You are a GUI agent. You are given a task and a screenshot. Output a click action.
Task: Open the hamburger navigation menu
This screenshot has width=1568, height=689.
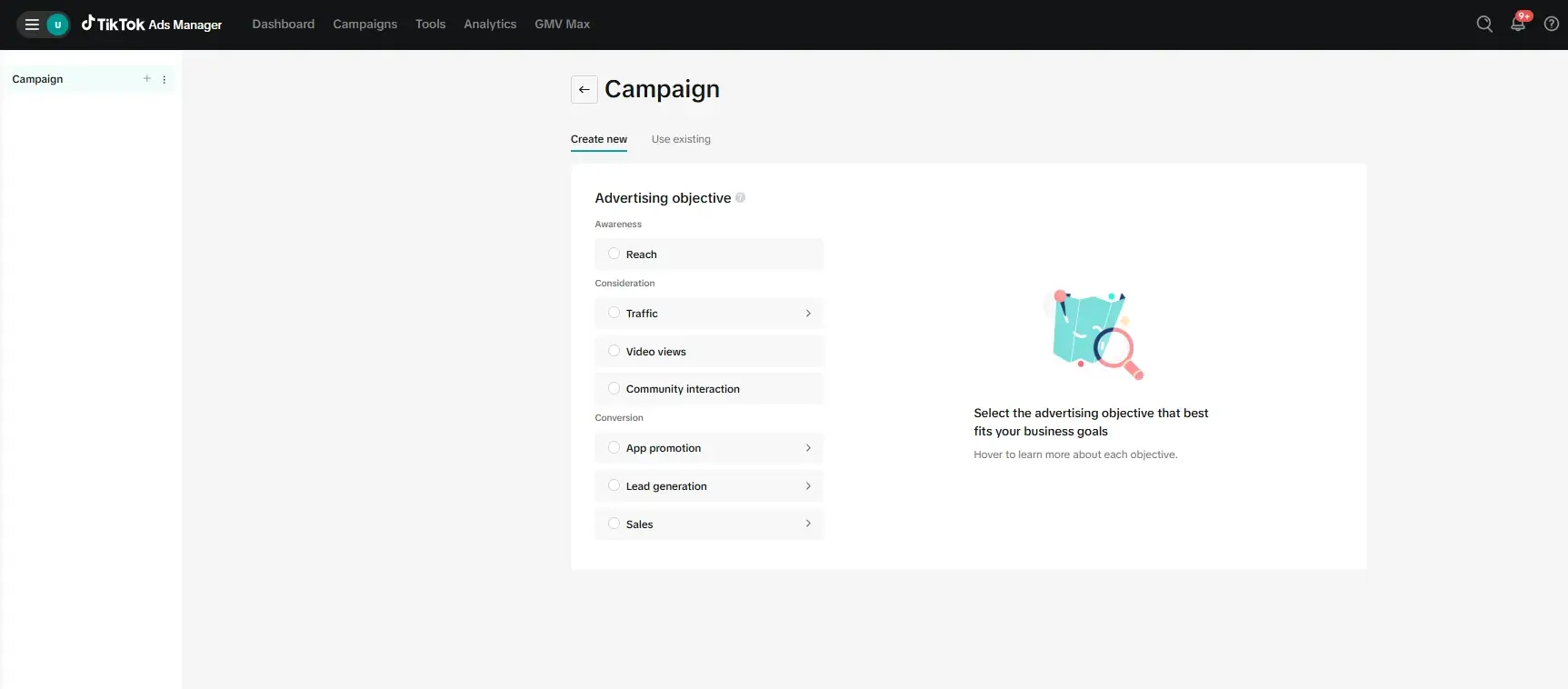point(32,25)
